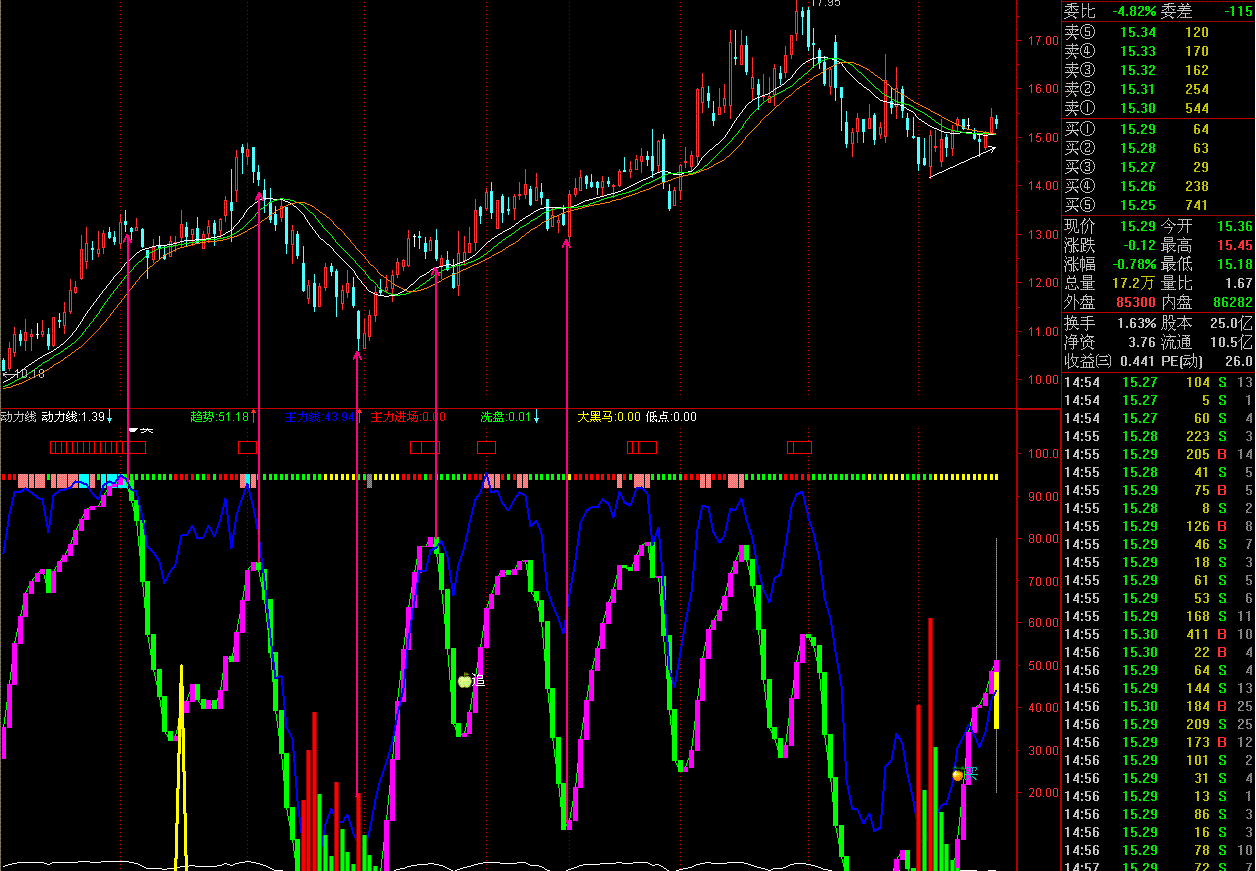The height and width of the screenshot is (871, 1256).
Task: Click the 最低 value 15.18
Action: (1235, 264)
